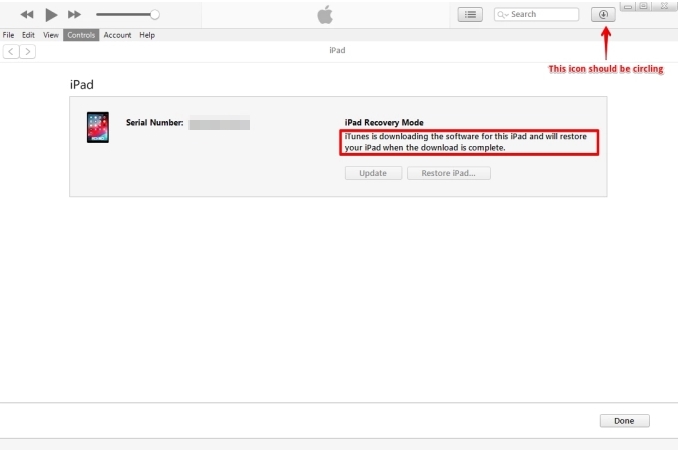Viewport: 678px width, 450px height.
Task: Select the Controls menu
Action: coord(80,35)
